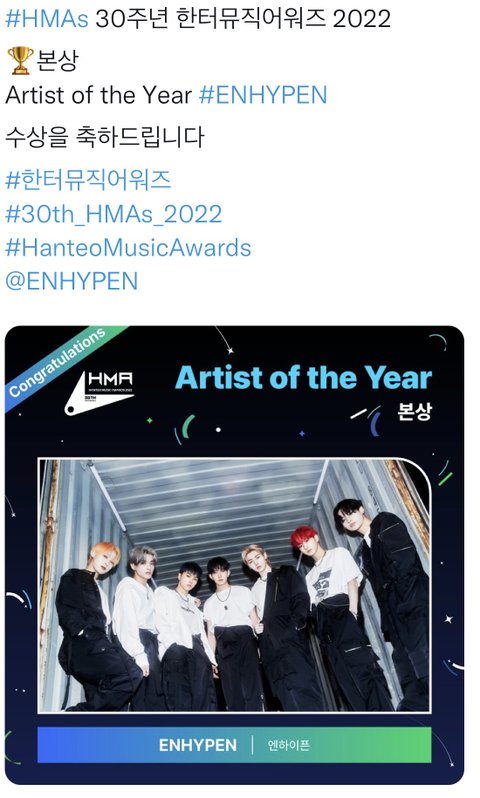This screenshot has width=480, height=798.
Task: Click the 30주년 한터뮤직어워즈 2022 title text
Action: point(243,19)
